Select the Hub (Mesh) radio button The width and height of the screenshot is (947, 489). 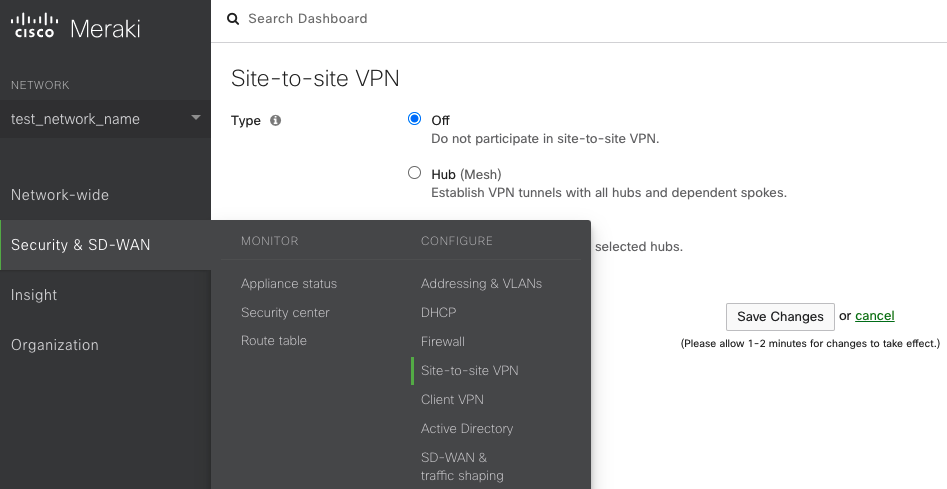[415, 173]
